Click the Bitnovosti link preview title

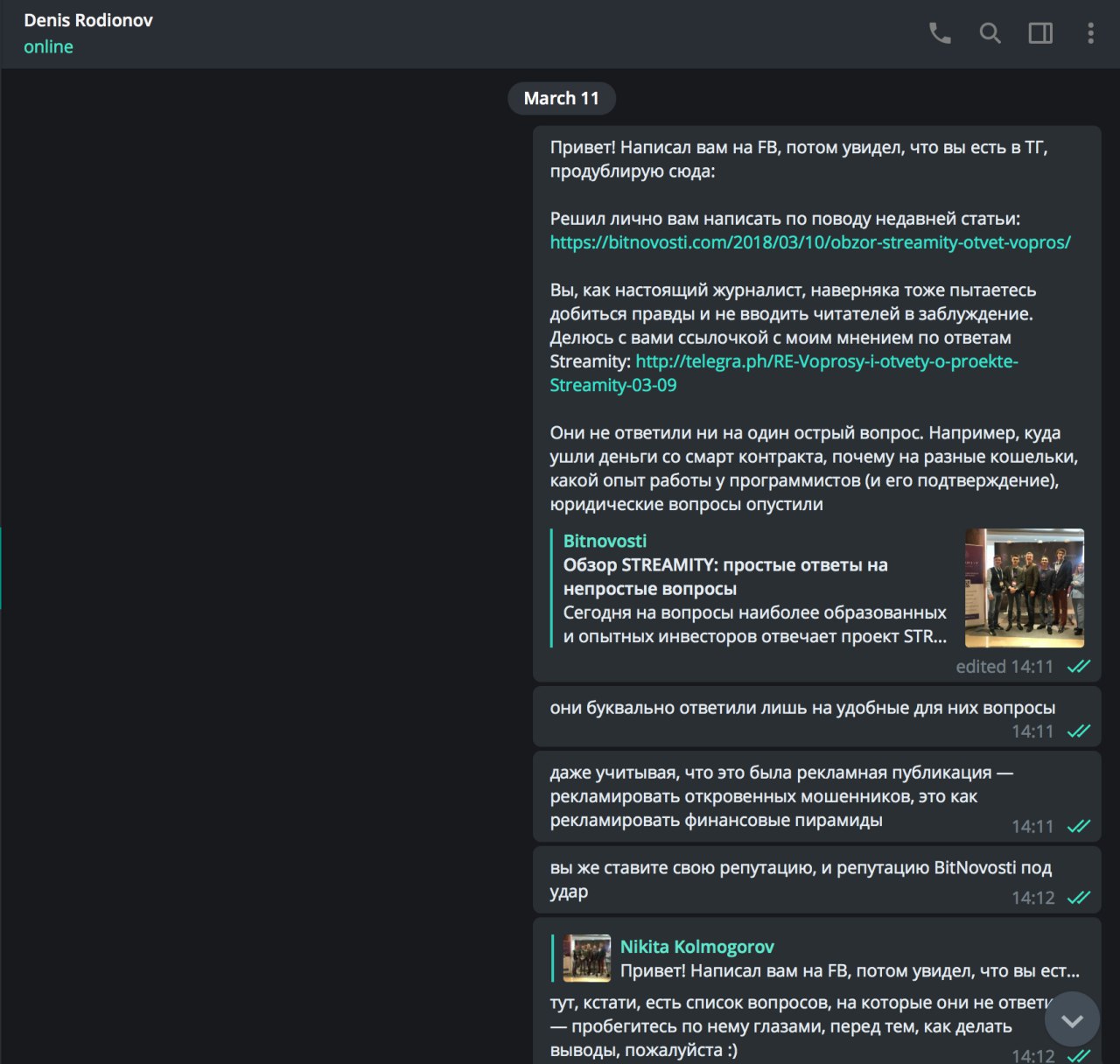605,541
